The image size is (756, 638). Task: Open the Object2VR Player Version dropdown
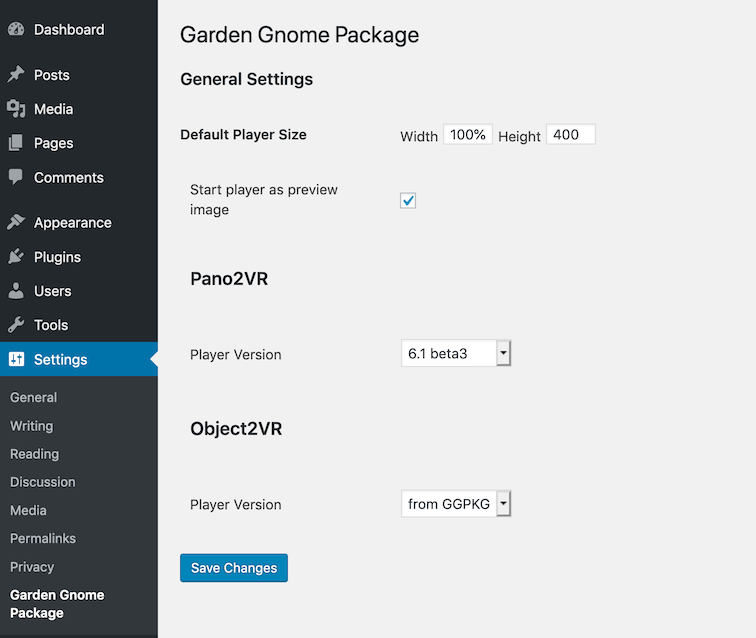[x=456, y=504]
